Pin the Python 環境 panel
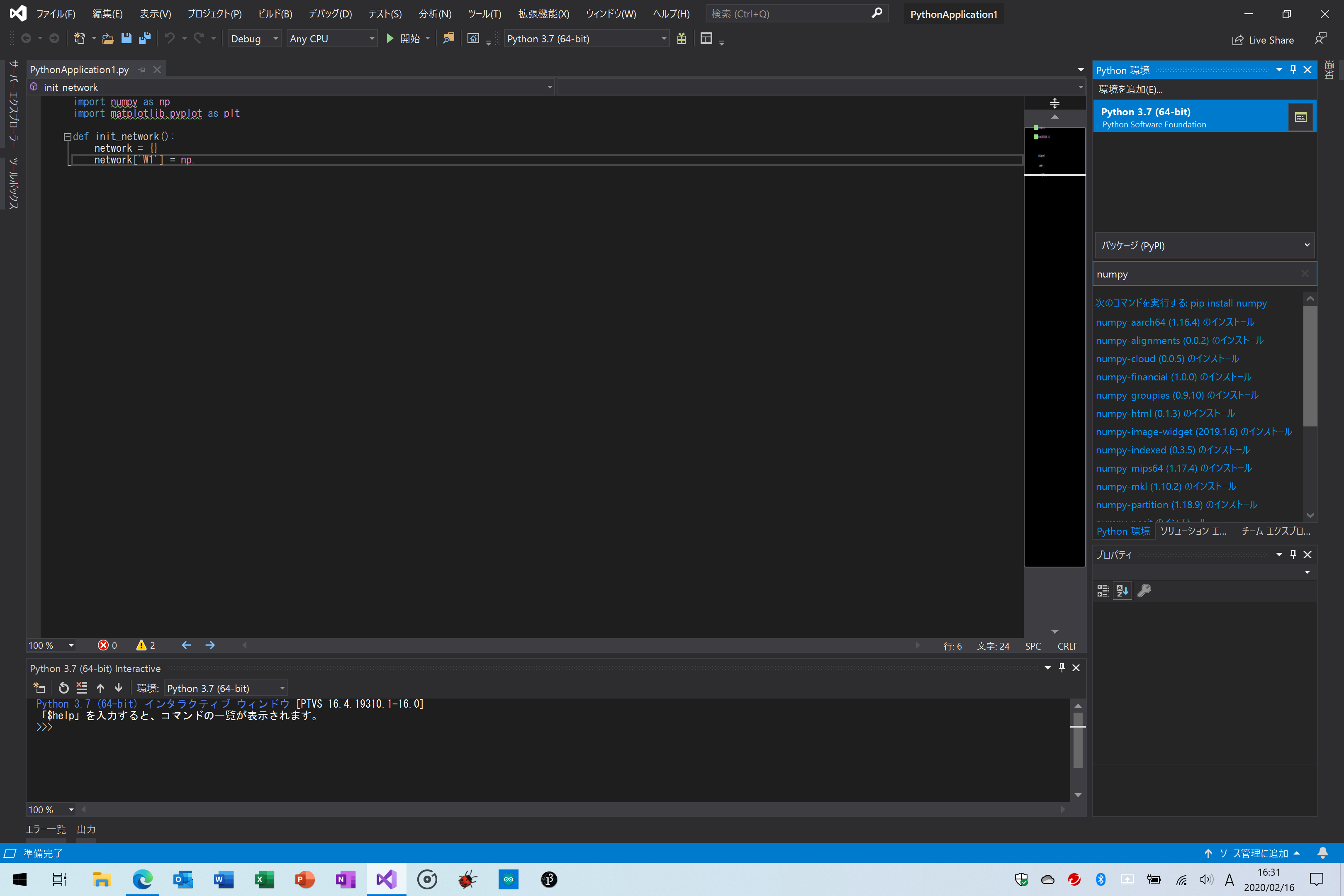 click(1293, 69)
